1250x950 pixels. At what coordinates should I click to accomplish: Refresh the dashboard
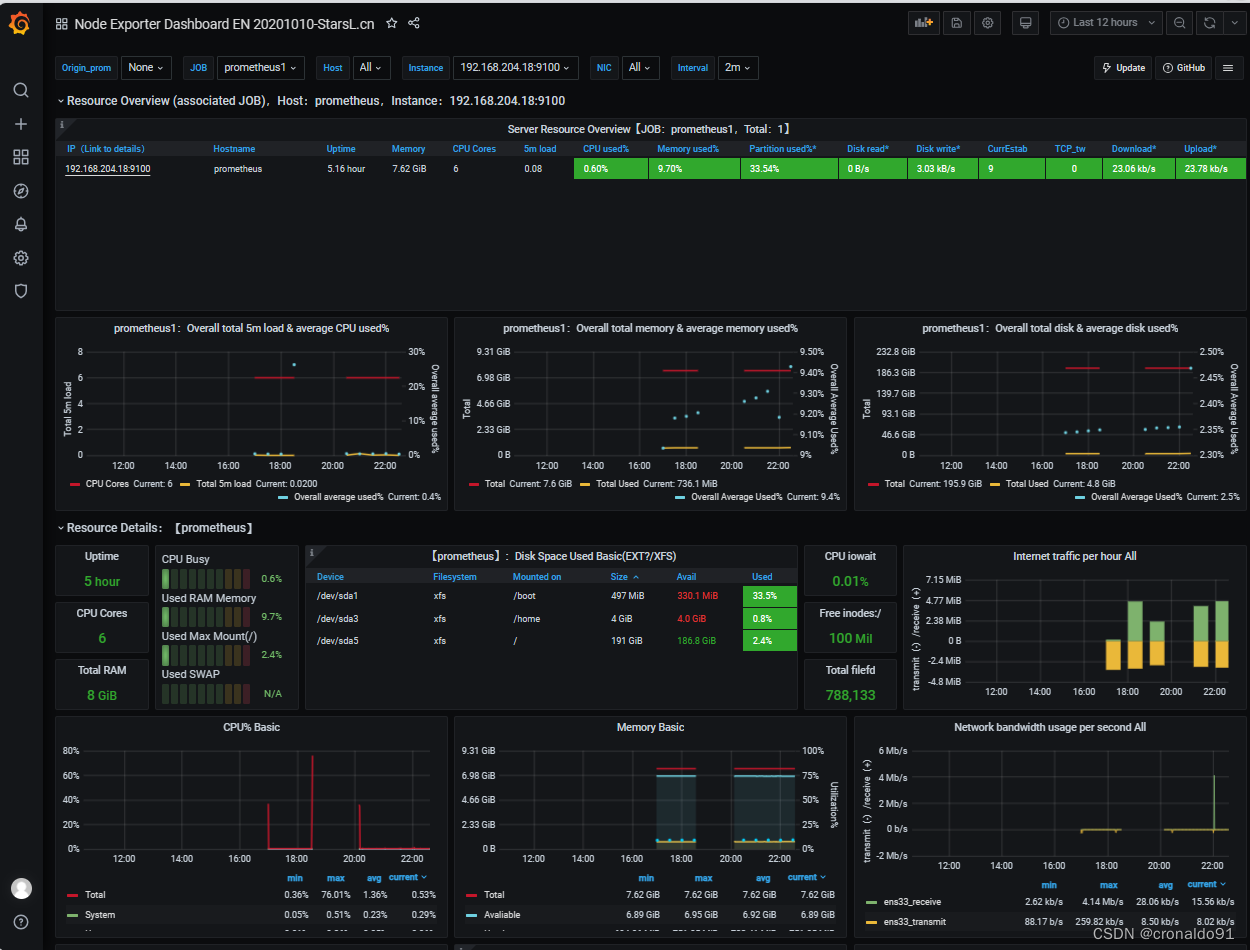(x=1210, y=22)
